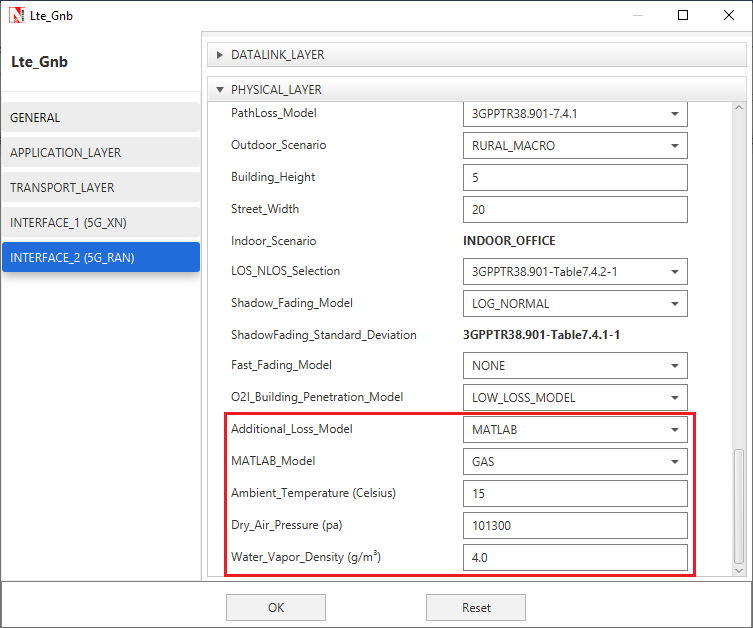
Task: Click the Ambient_Temperature input field
Action: point(575,494)
